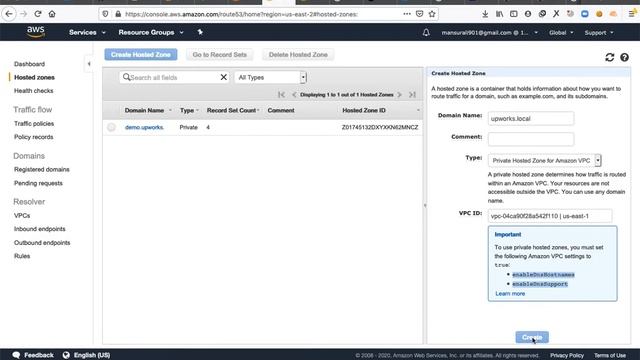The image size is (640, 360).
Task: Open Registered domains in the sidebar
Action: pyautogui.click(x=42, y=169)
